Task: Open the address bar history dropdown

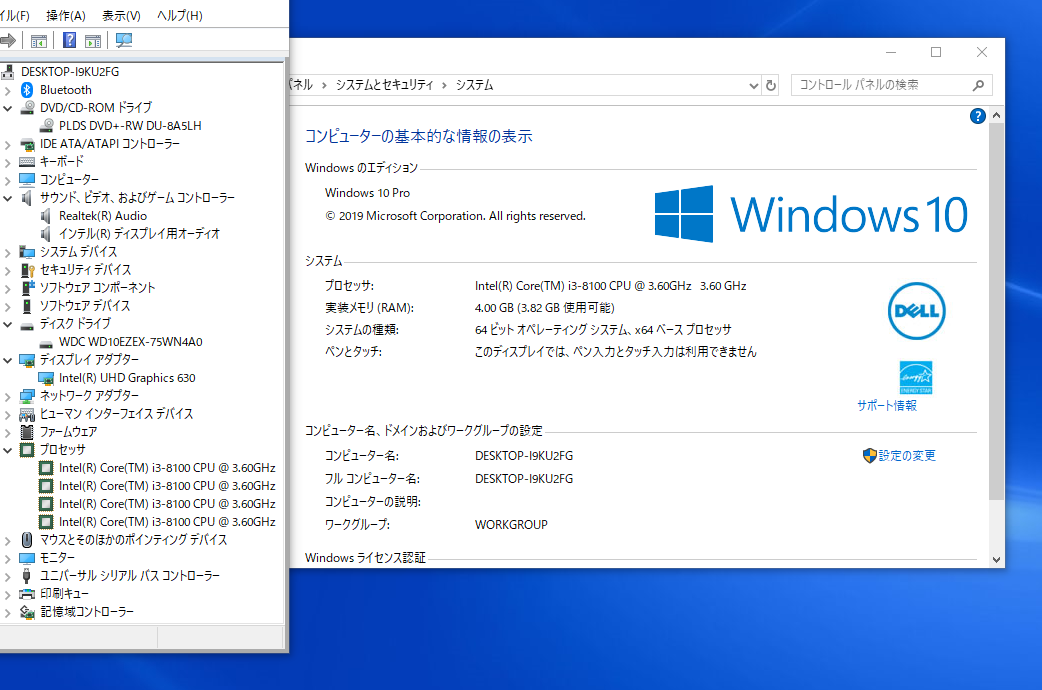Action: 754,85
